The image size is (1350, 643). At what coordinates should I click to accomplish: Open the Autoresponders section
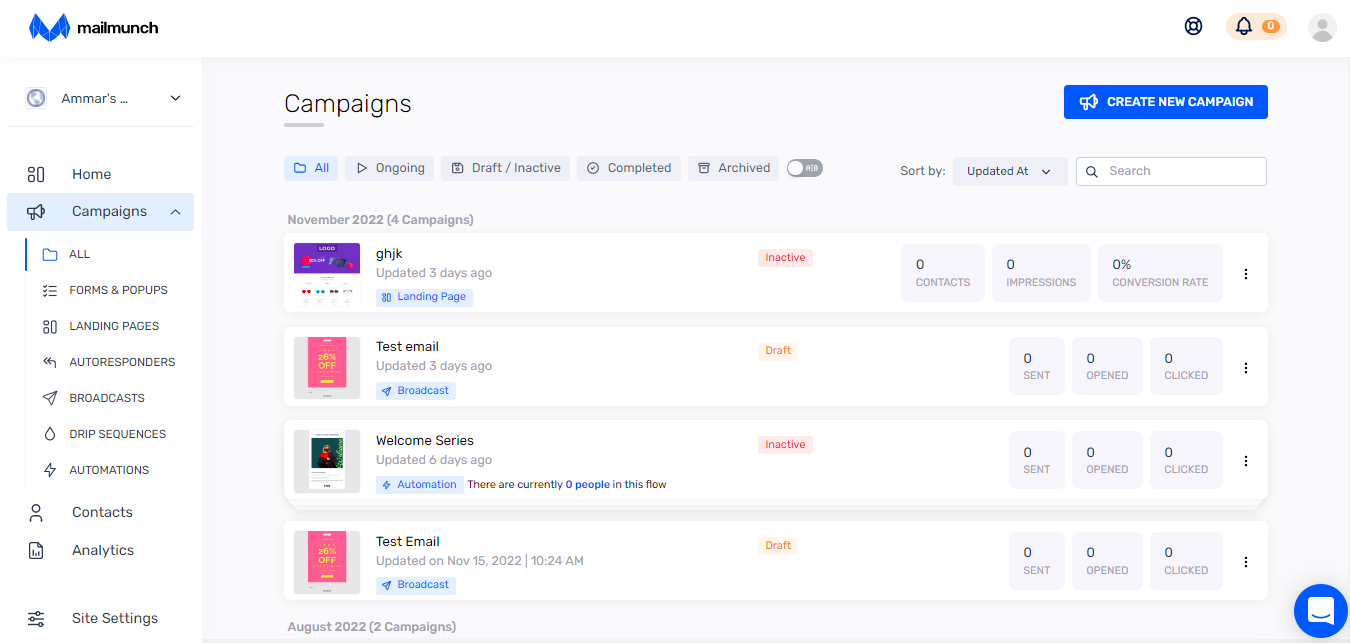(x=122, y=361)
